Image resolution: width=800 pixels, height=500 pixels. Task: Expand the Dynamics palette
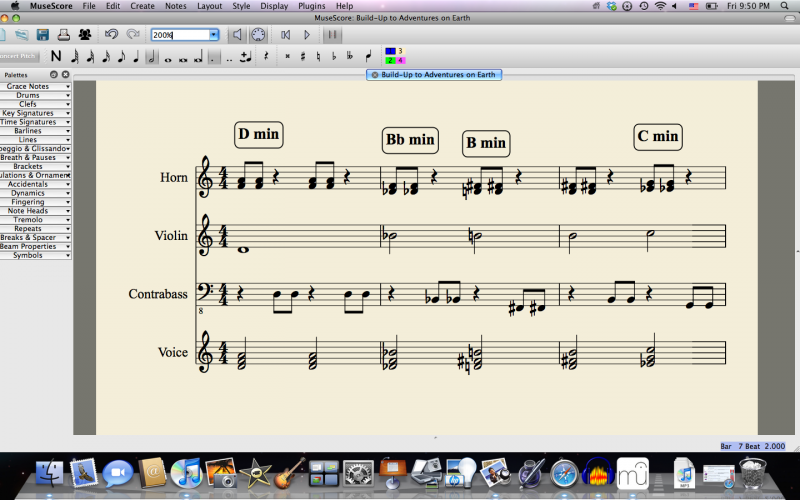pyautogui.click(x=35, y=193)
